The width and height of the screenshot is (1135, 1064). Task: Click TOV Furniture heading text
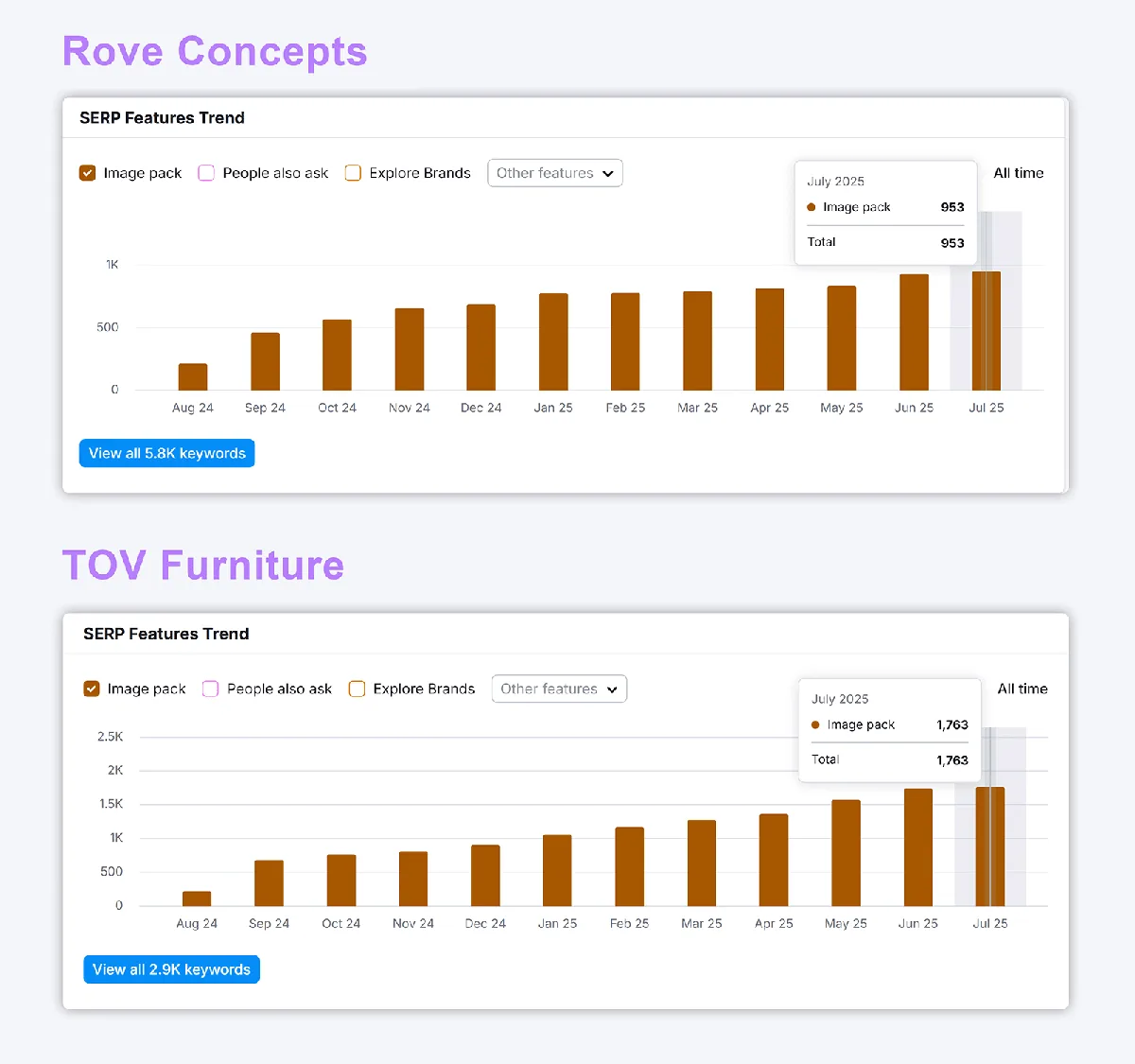203,566
